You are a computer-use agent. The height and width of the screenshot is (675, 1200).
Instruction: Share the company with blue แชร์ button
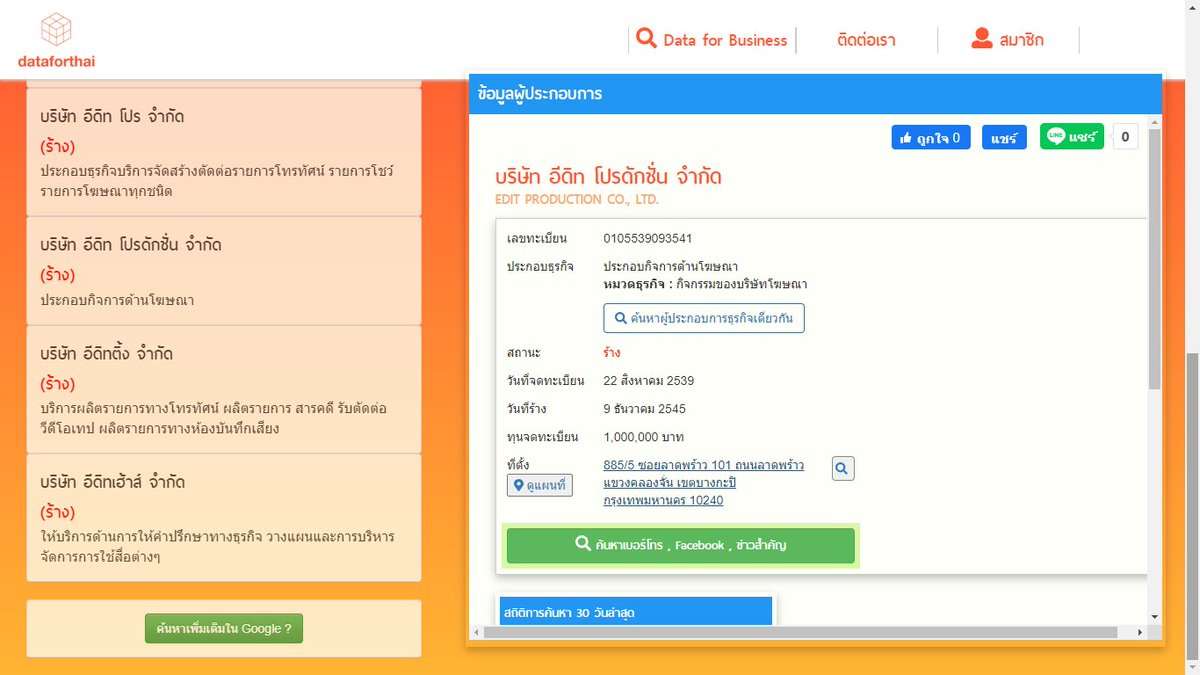point(1004,138)
